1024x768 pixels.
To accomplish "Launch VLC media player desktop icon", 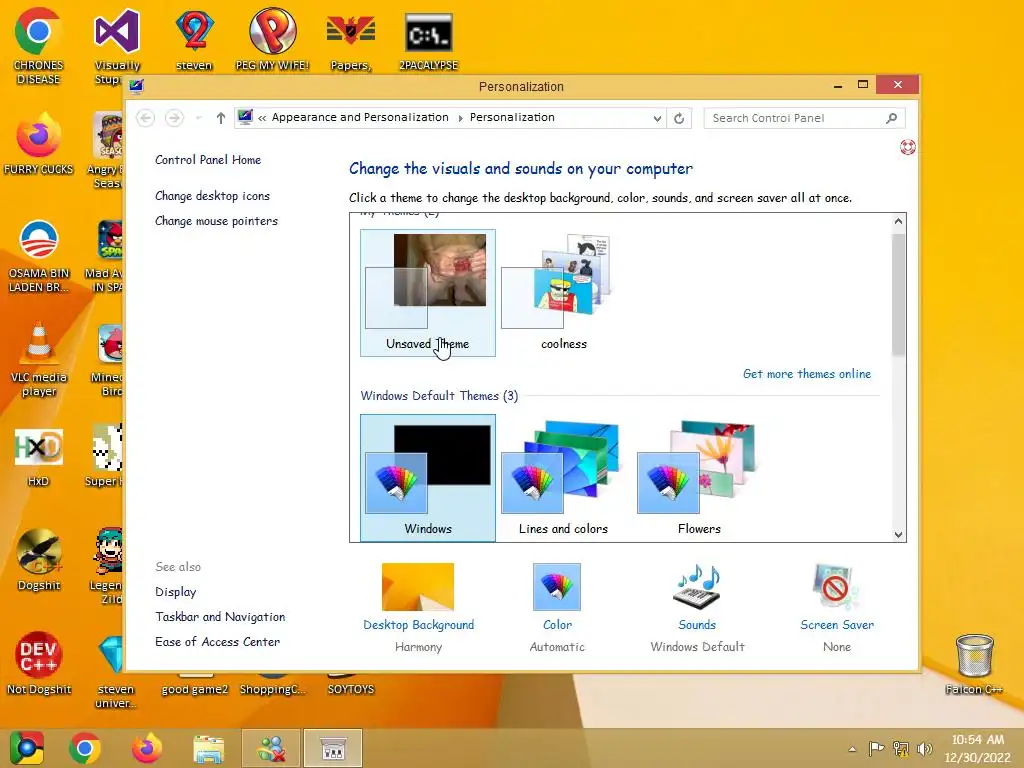I will pyautogui.click(x=38, y=359).
